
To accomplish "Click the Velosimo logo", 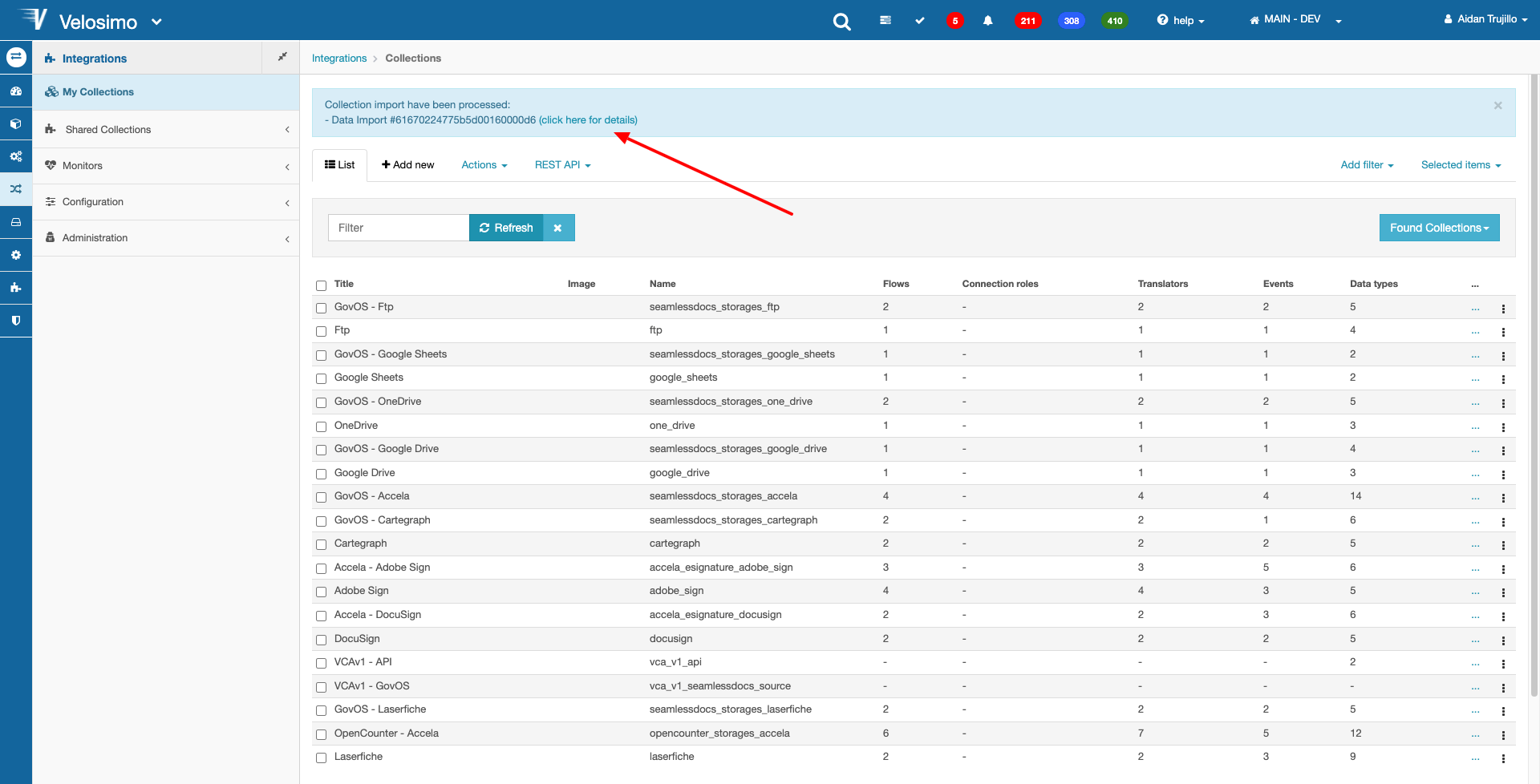I will pos(79,21).
